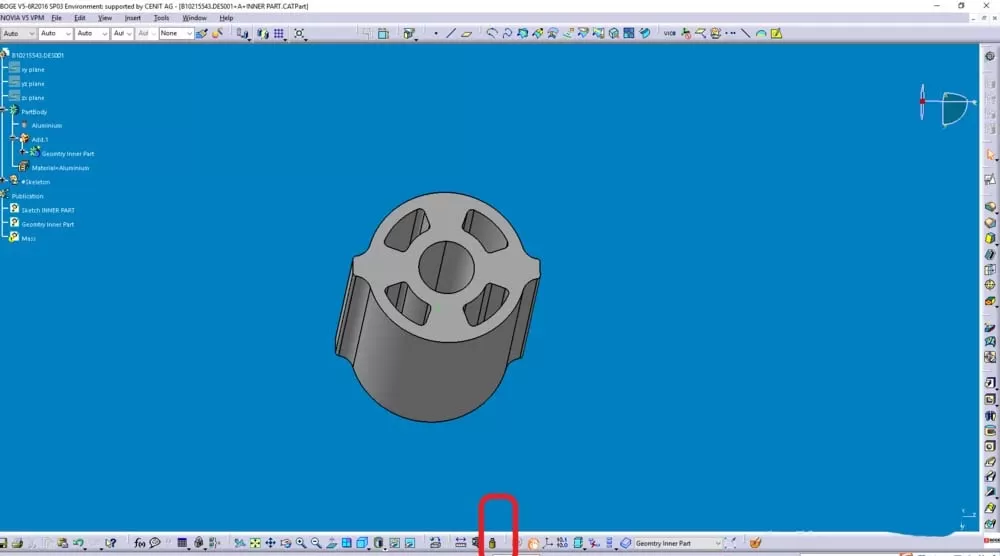This screenshot has height=556, width=1000.
Task: Click the gray inner part 3D model
Action: pyautogui.click(x=438, y=307)
